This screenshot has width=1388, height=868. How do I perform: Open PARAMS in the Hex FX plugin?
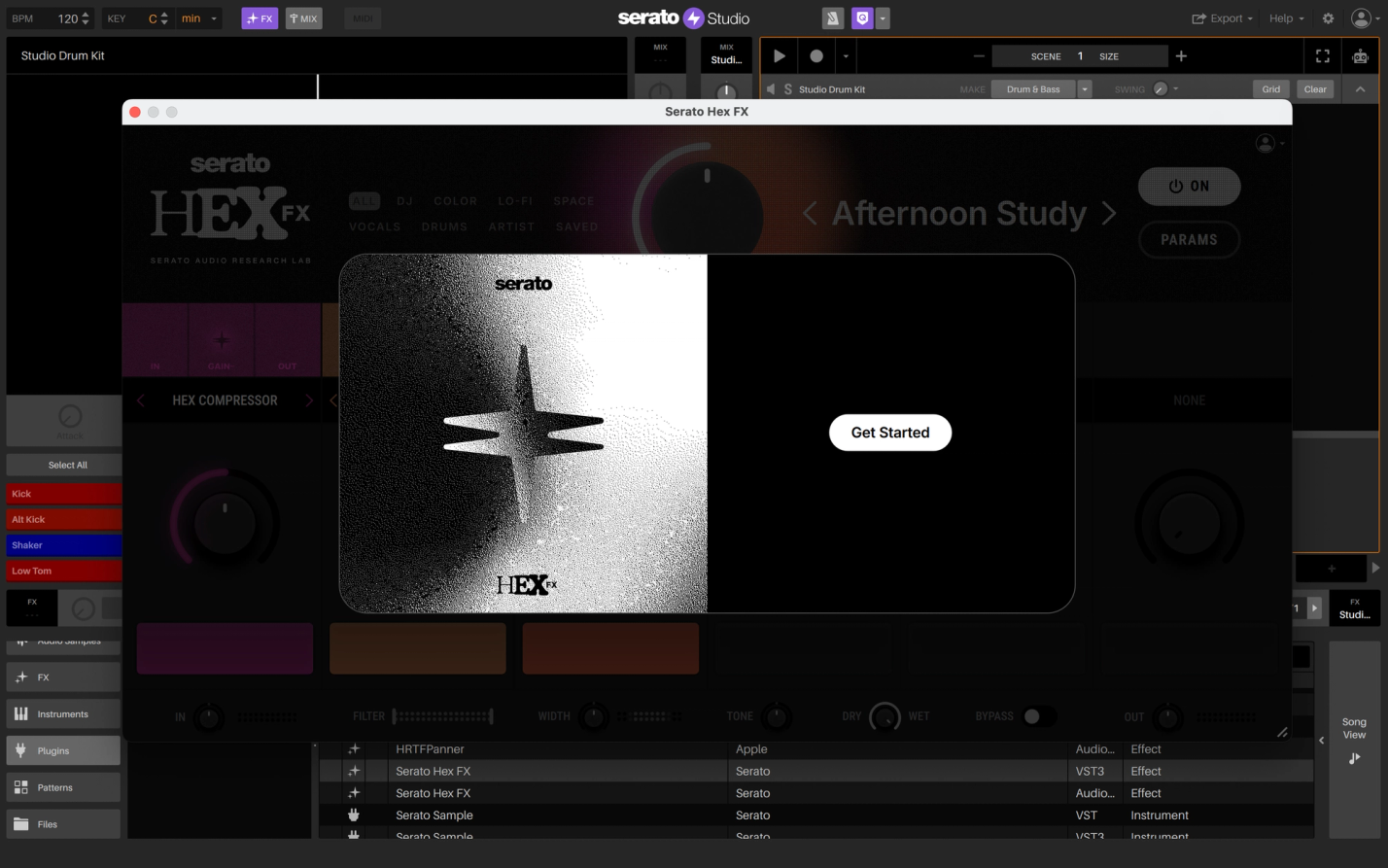pyautogui.click(x=1188, y=240)
